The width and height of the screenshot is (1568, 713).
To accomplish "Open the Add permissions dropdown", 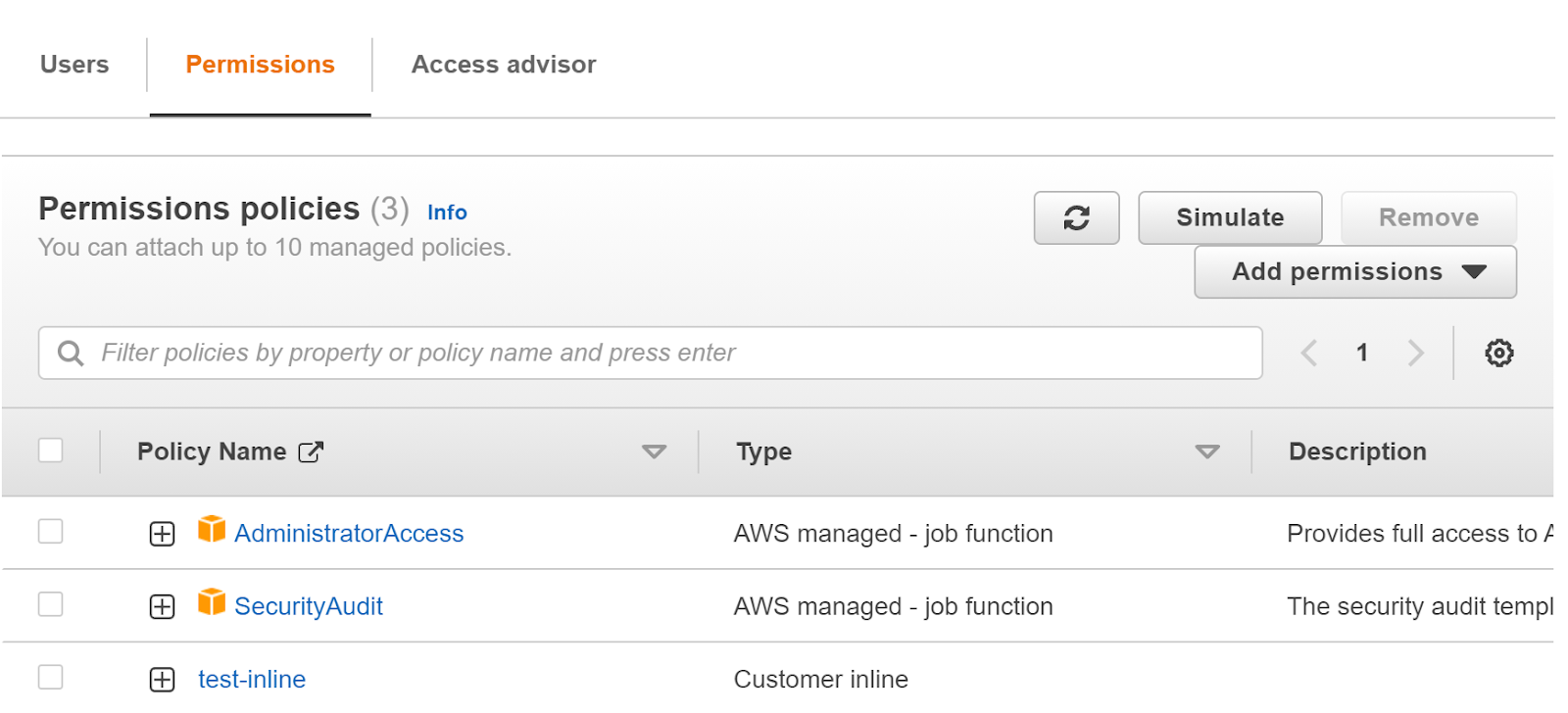I will pos(1354,271).
